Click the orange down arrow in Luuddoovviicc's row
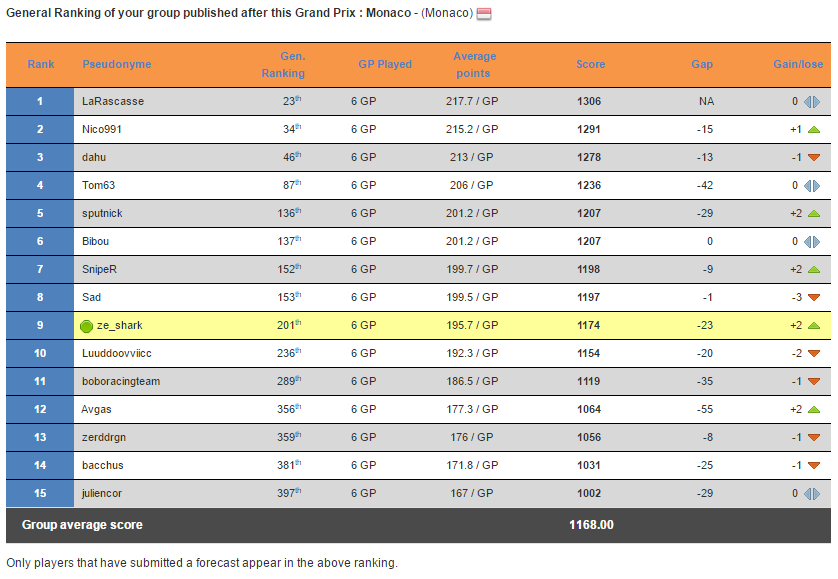This screenshot has height=579, width=838. [813, 353]
